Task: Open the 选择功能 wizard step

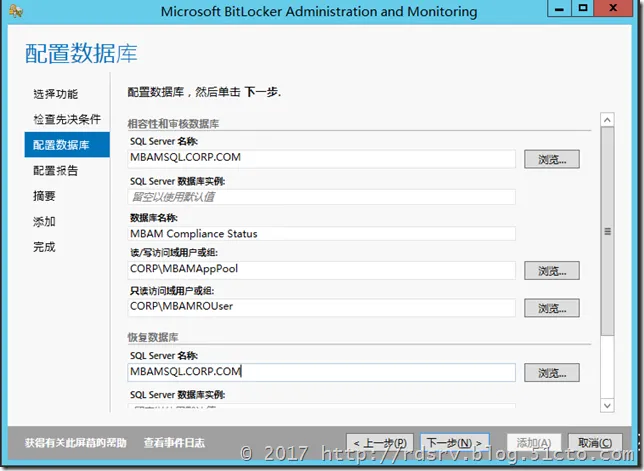Action: (x=55, y=94)
